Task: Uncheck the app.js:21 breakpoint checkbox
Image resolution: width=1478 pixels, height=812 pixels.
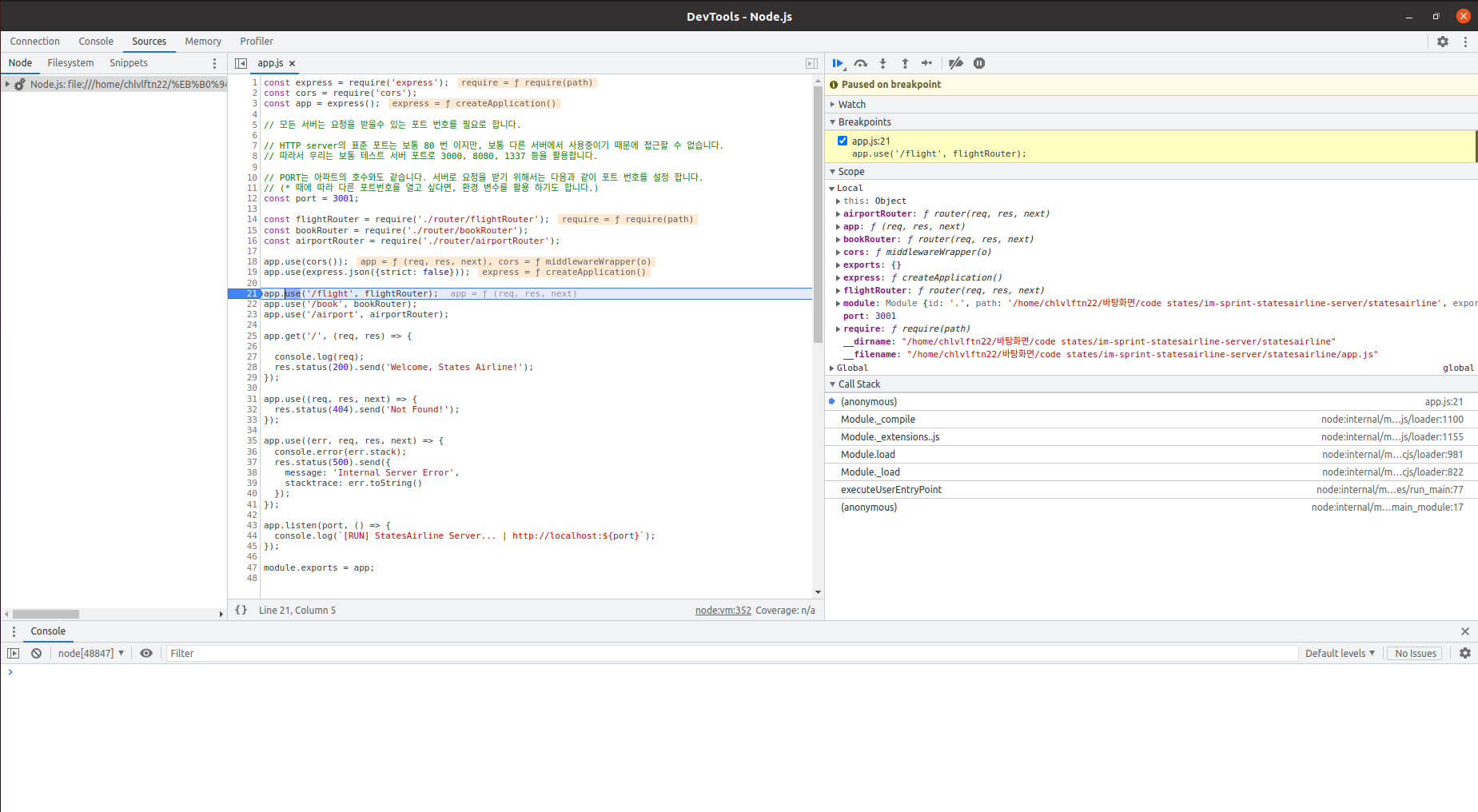Action: point(842,141)
